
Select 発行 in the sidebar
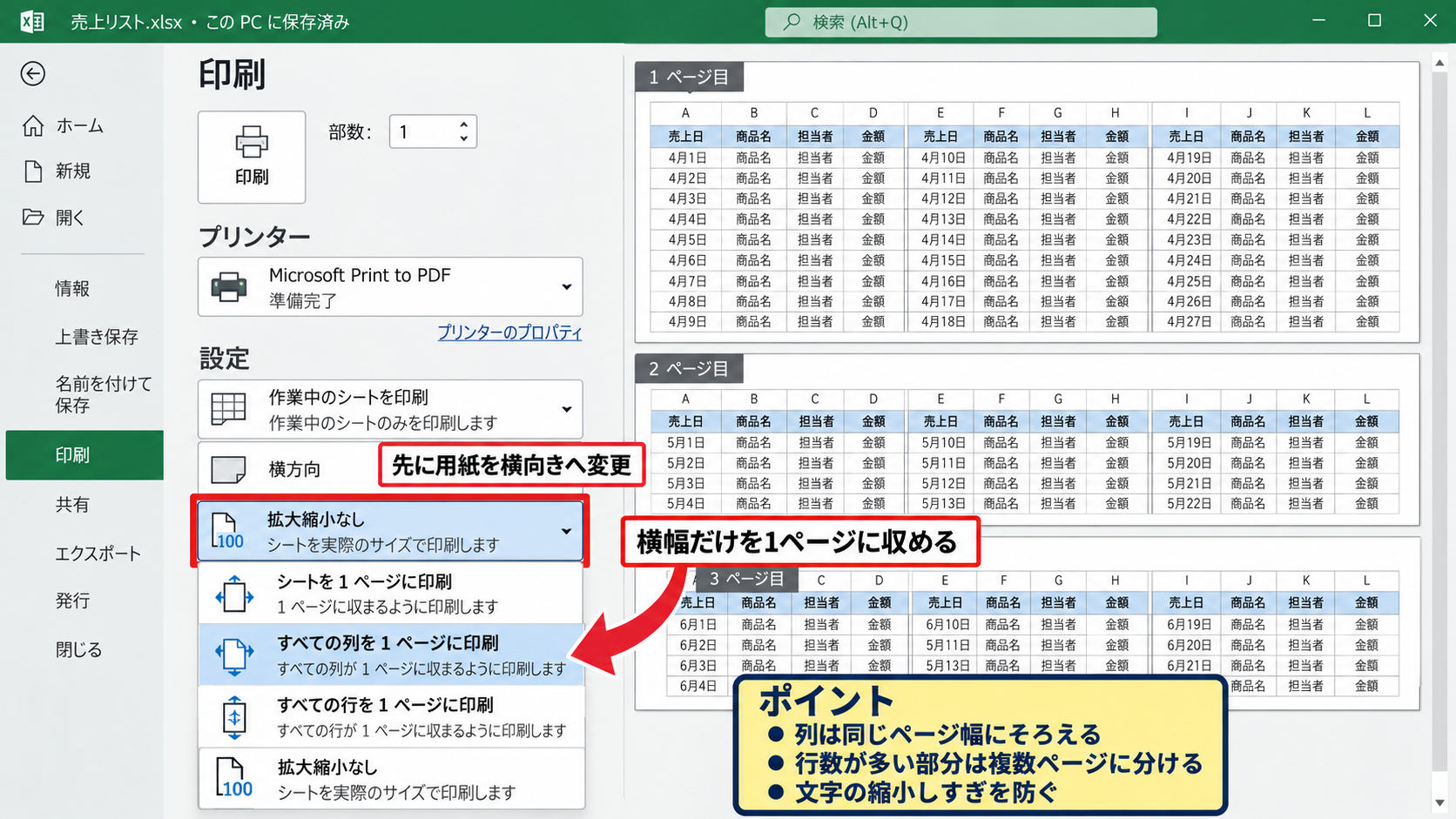[x=72, y=601]
